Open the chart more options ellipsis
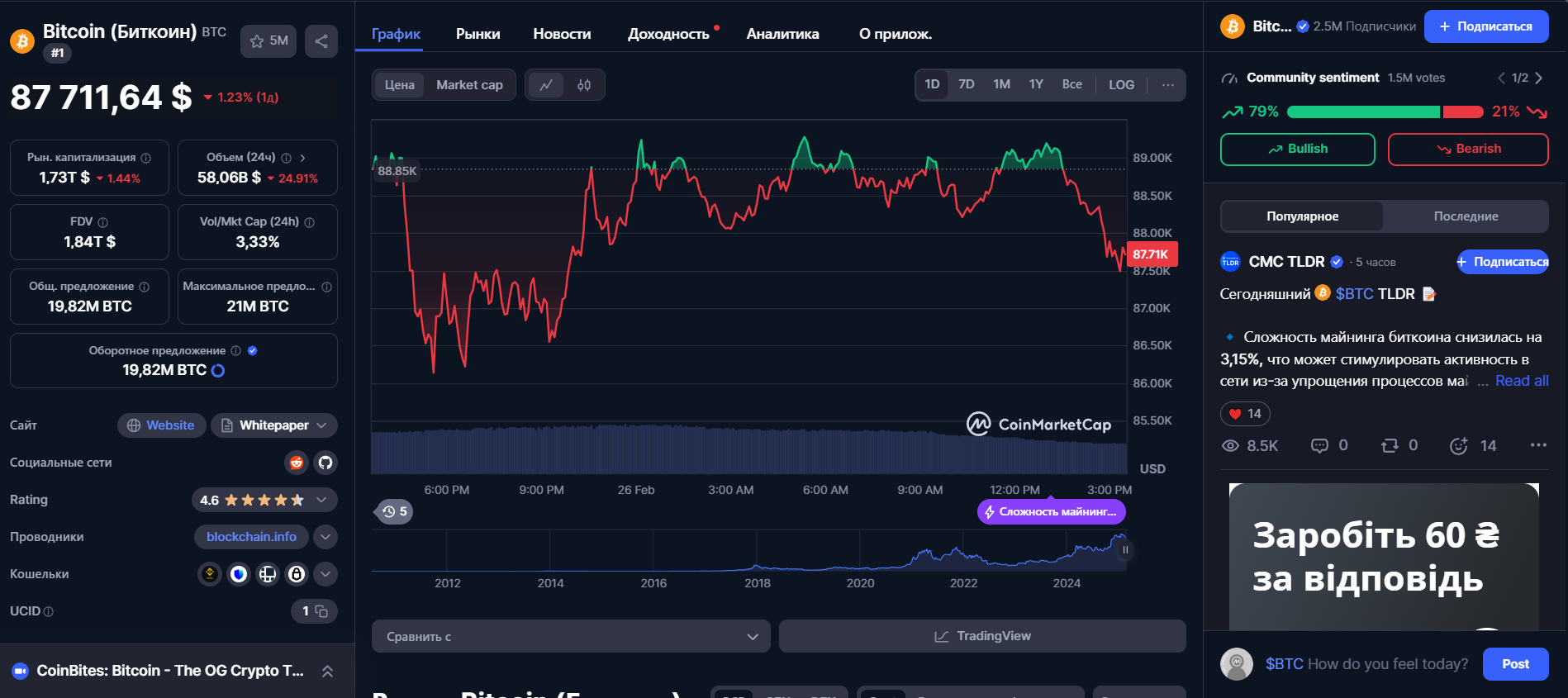 1168,85
